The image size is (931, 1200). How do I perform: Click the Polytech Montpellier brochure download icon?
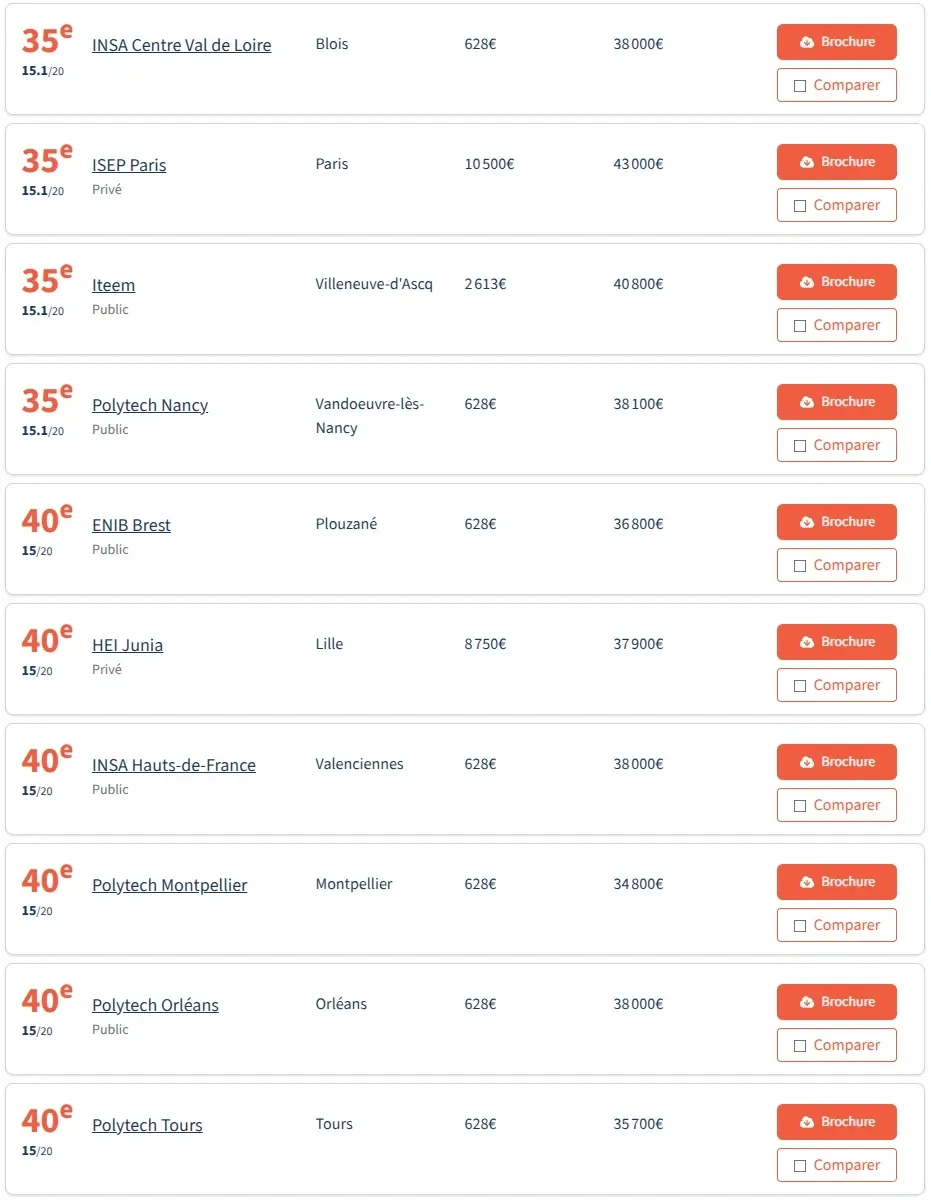tap(807, 883)
